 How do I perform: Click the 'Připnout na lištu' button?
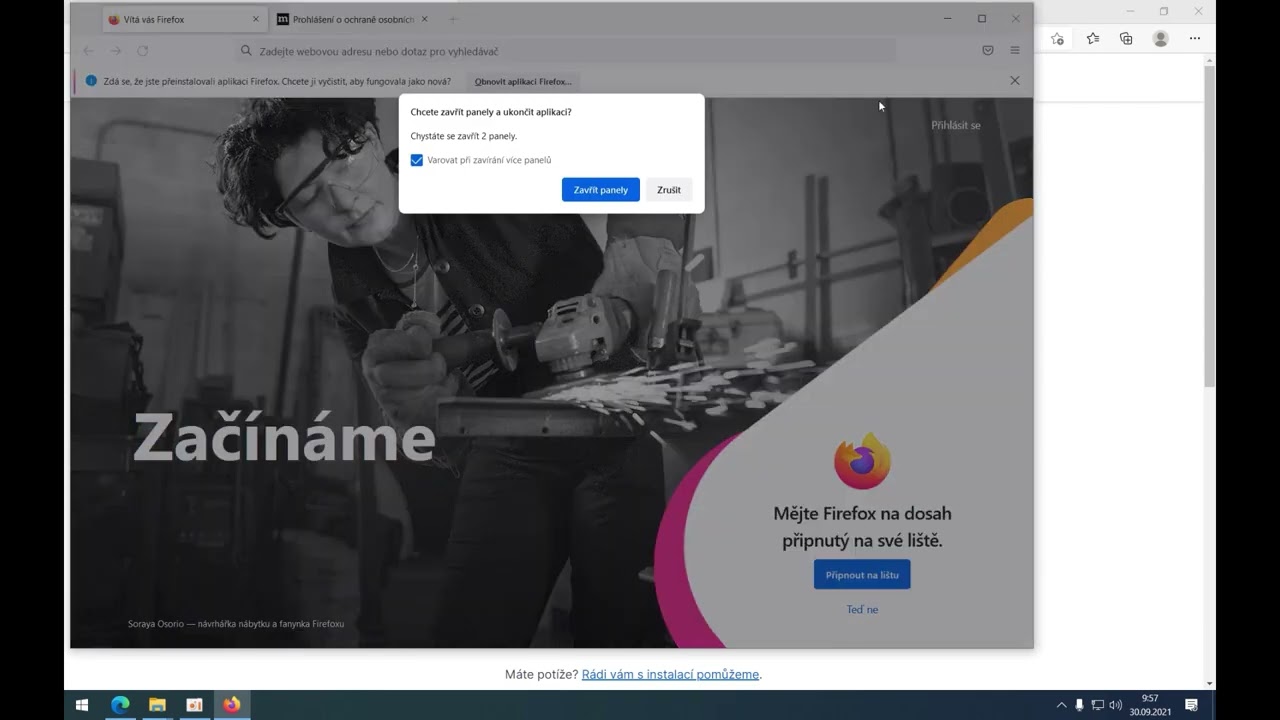862,575
